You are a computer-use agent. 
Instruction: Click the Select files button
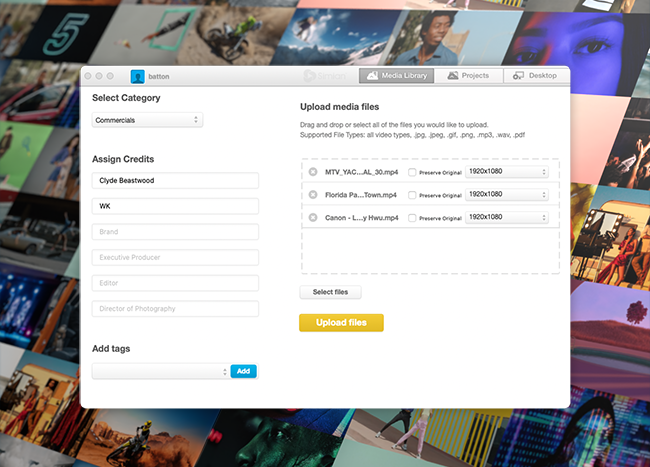point(330,292)
